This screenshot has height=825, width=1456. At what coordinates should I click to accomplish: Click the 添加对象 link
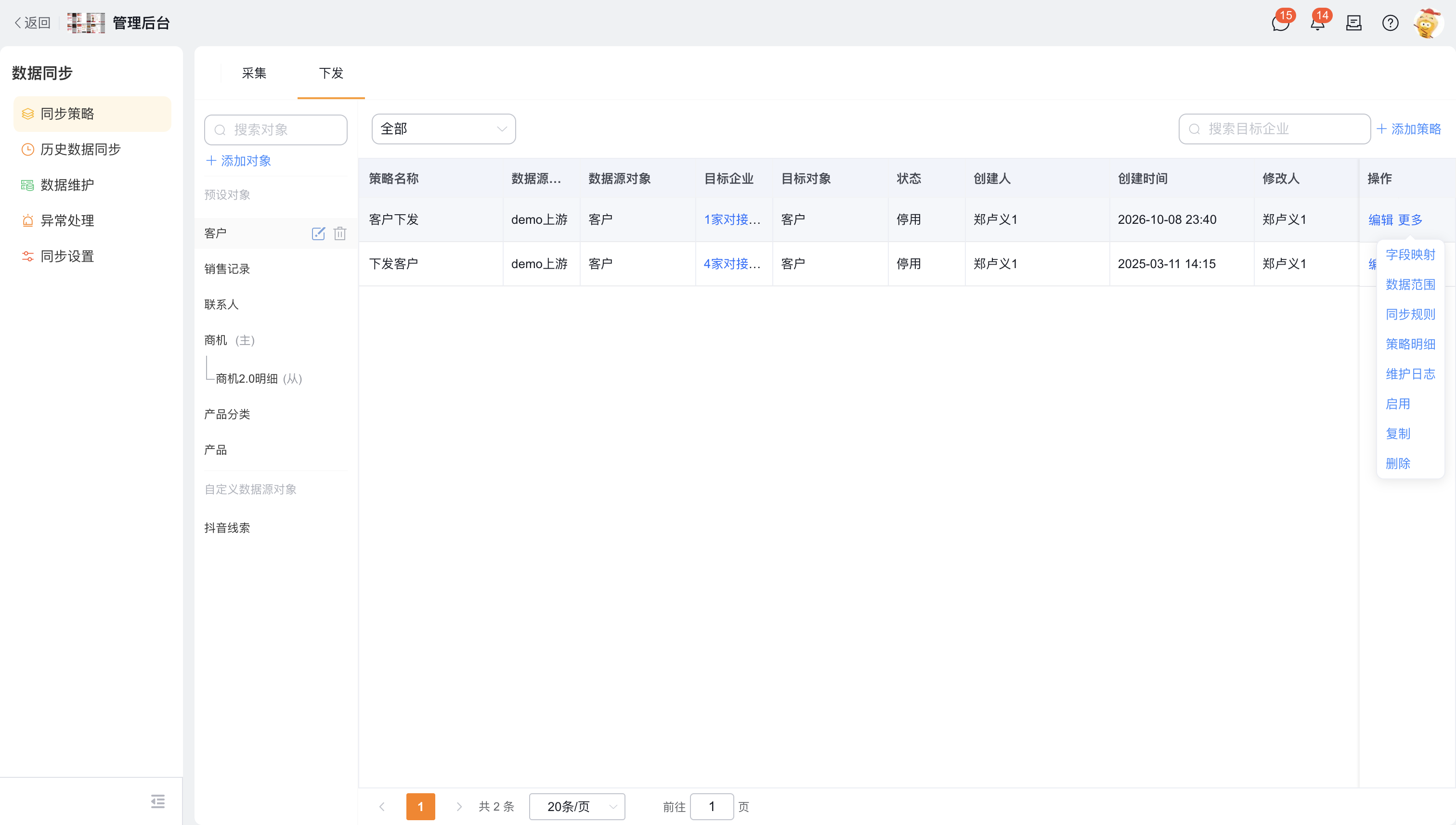(239, 161)
